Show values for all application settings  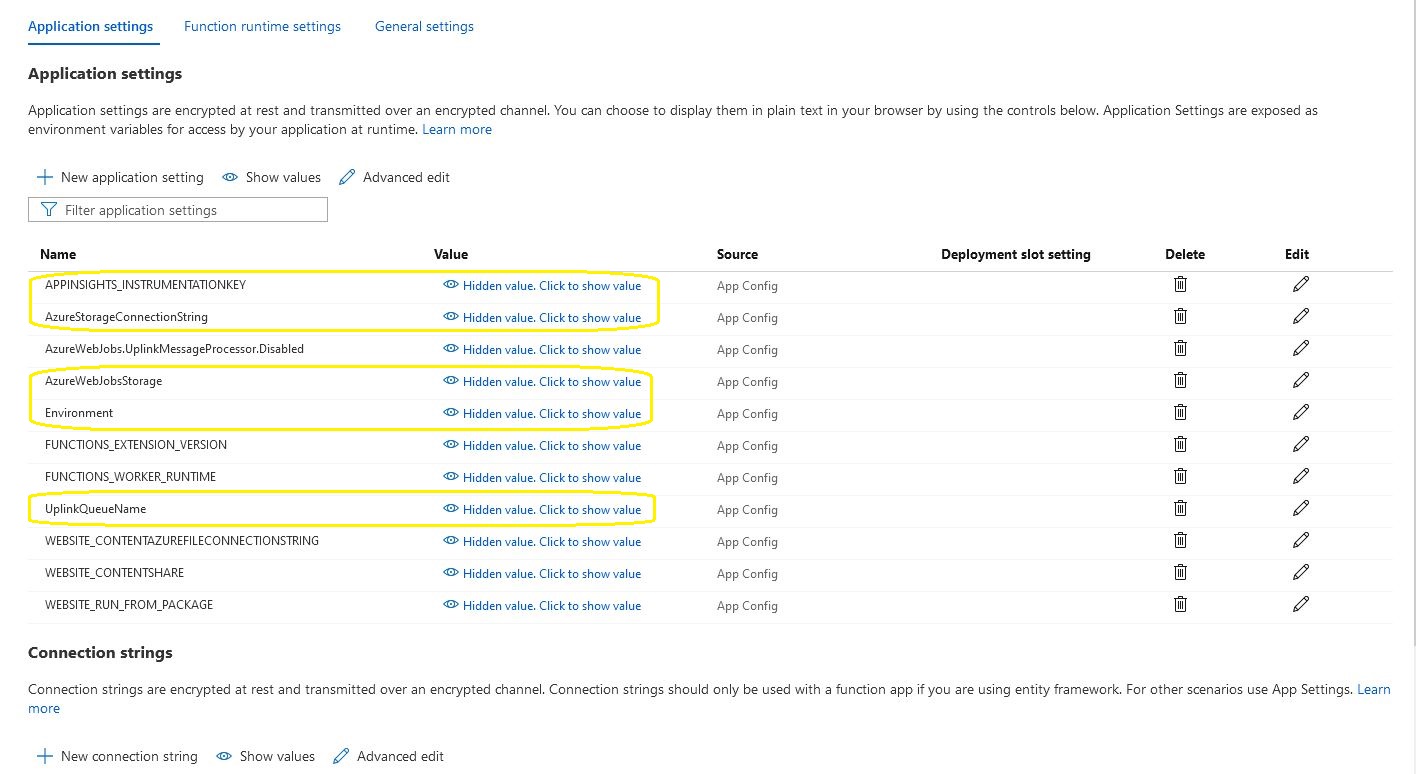tap(271, 177)
